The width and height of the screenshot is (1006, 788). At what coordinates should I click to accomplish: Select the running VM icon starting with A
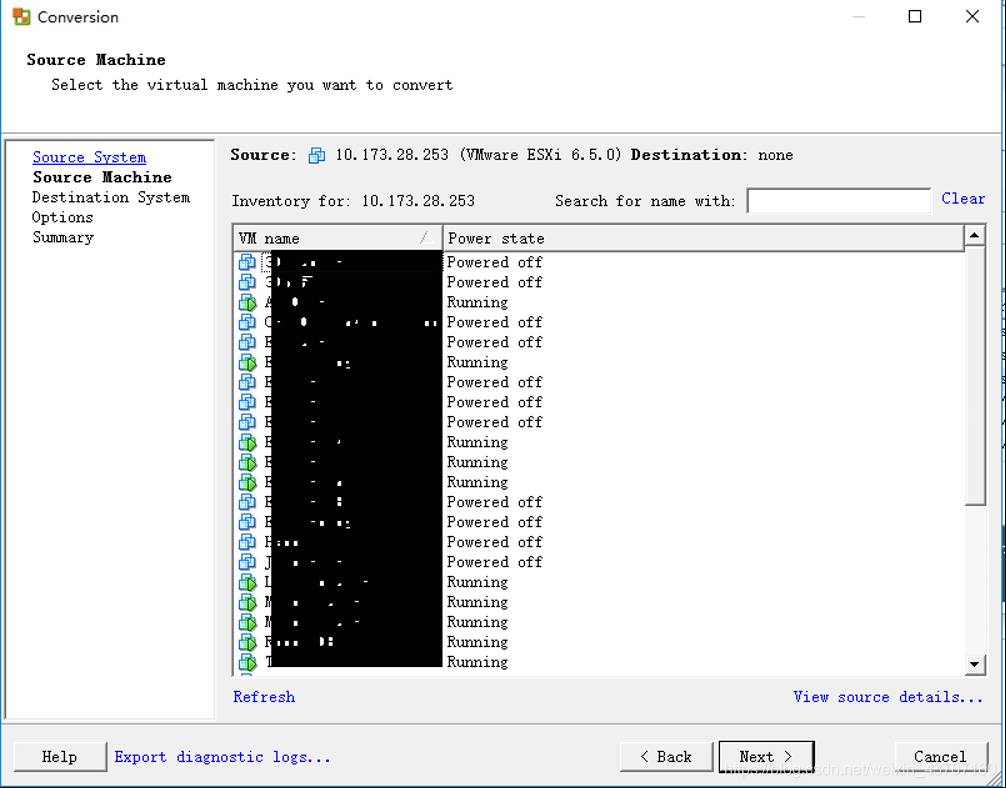tap(247, 302)
